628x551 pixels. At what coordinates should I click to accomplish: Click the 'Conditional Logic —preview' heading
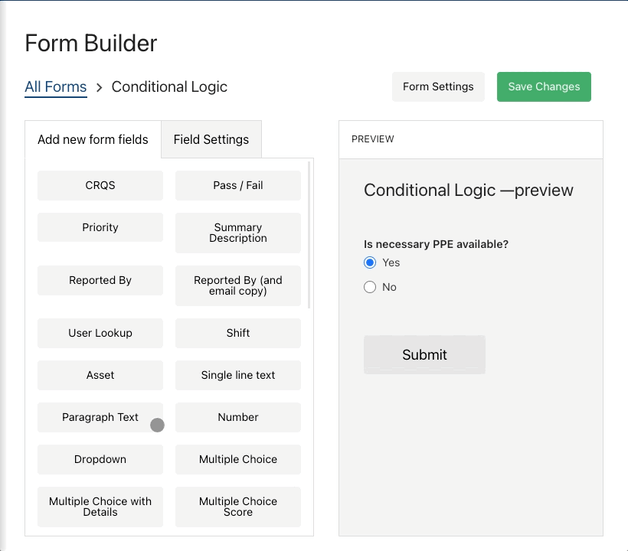tap(468, 190)
